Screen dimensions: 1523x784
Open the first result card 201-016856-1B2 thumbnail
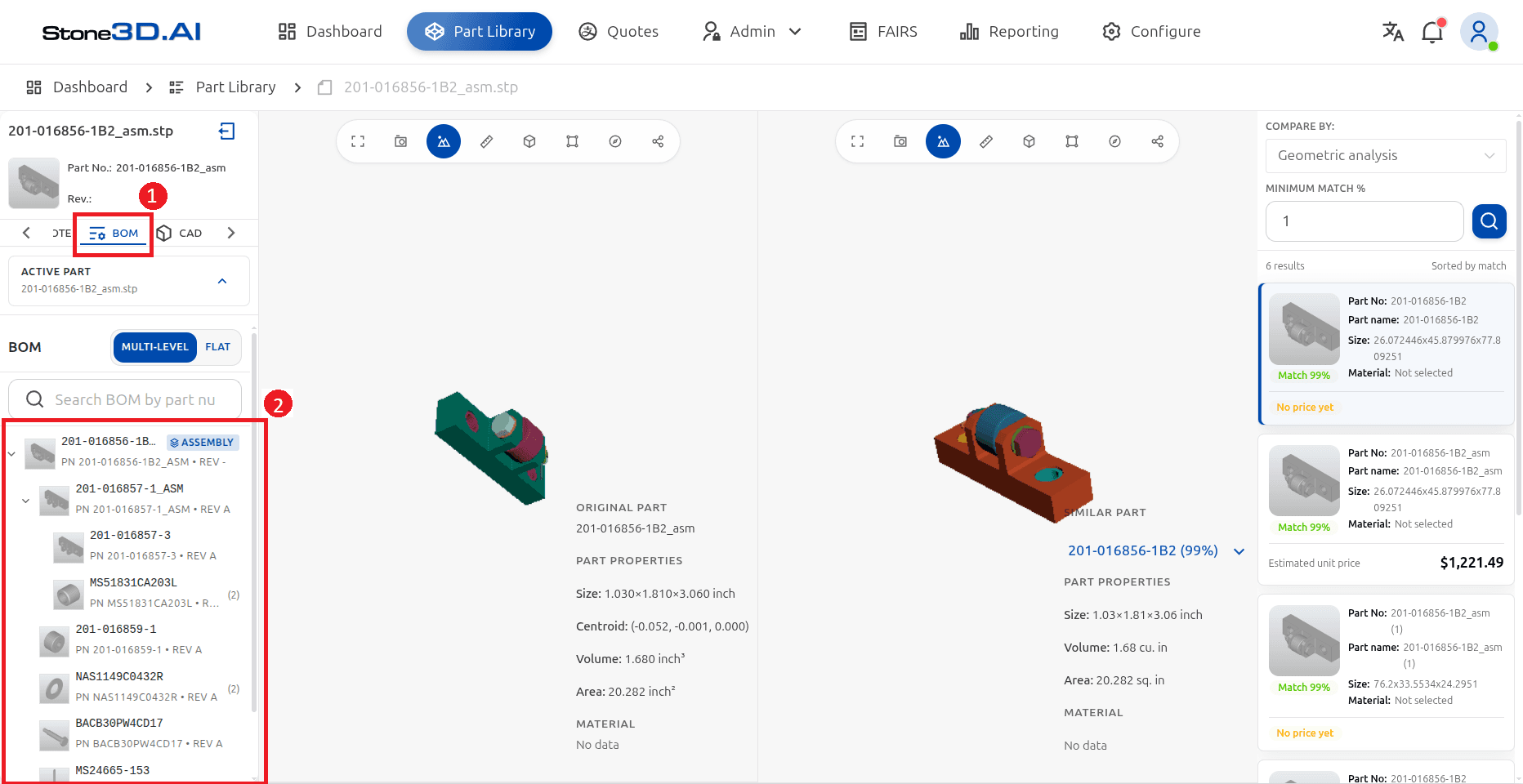click(x=1304, y=329)
